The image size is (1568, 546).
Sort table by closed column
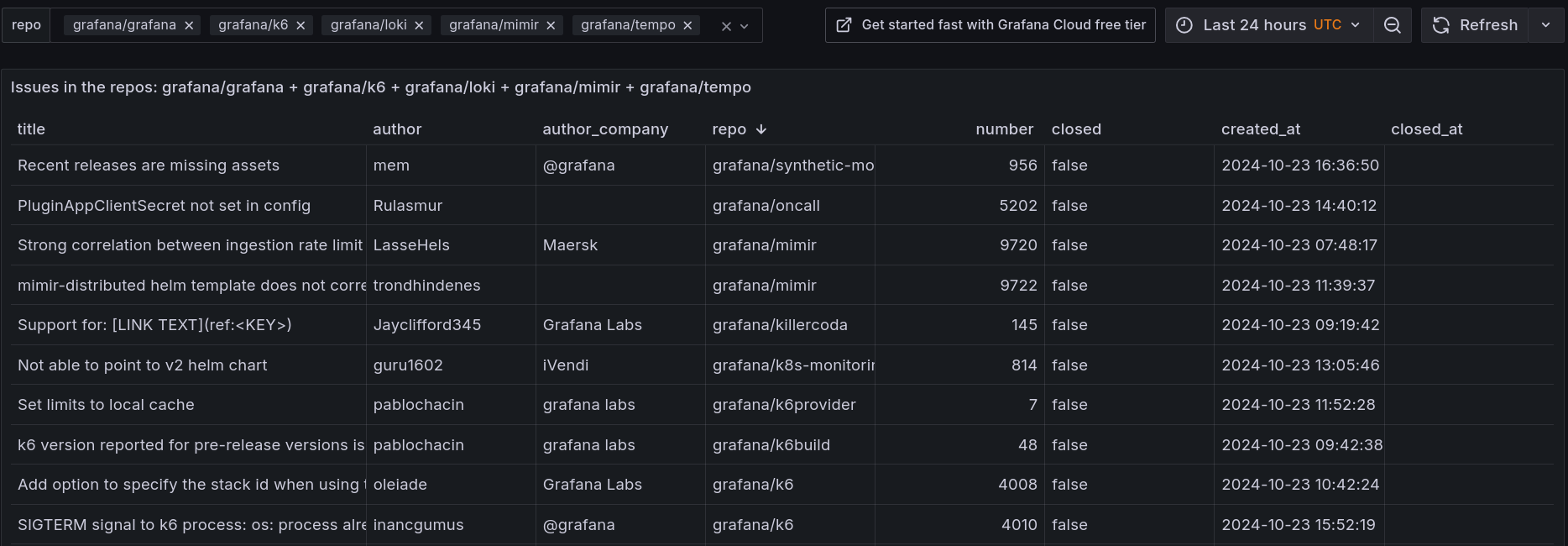coord(1076,129)
